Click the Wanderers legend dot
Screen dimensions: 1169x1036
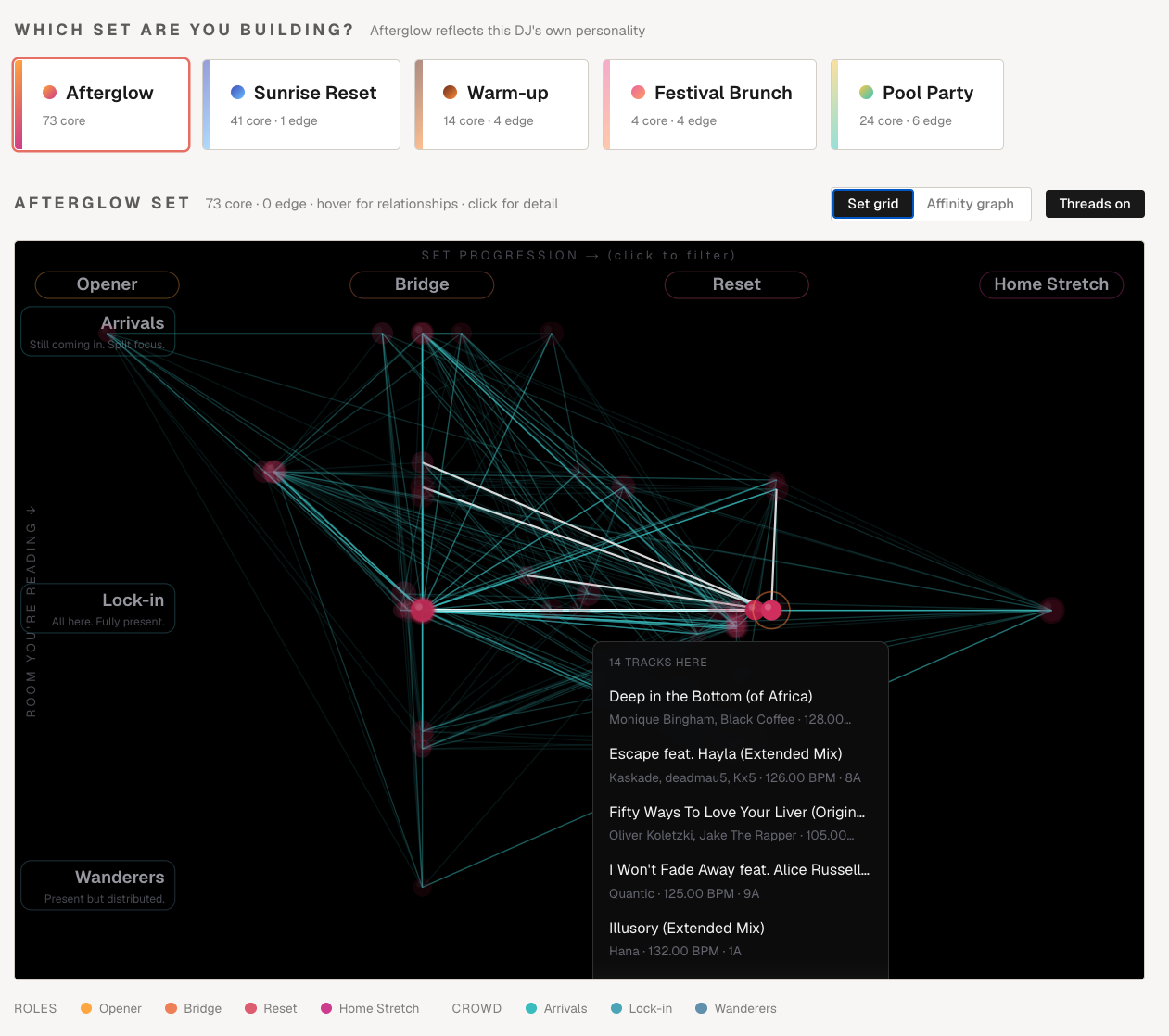(702, 1008)
